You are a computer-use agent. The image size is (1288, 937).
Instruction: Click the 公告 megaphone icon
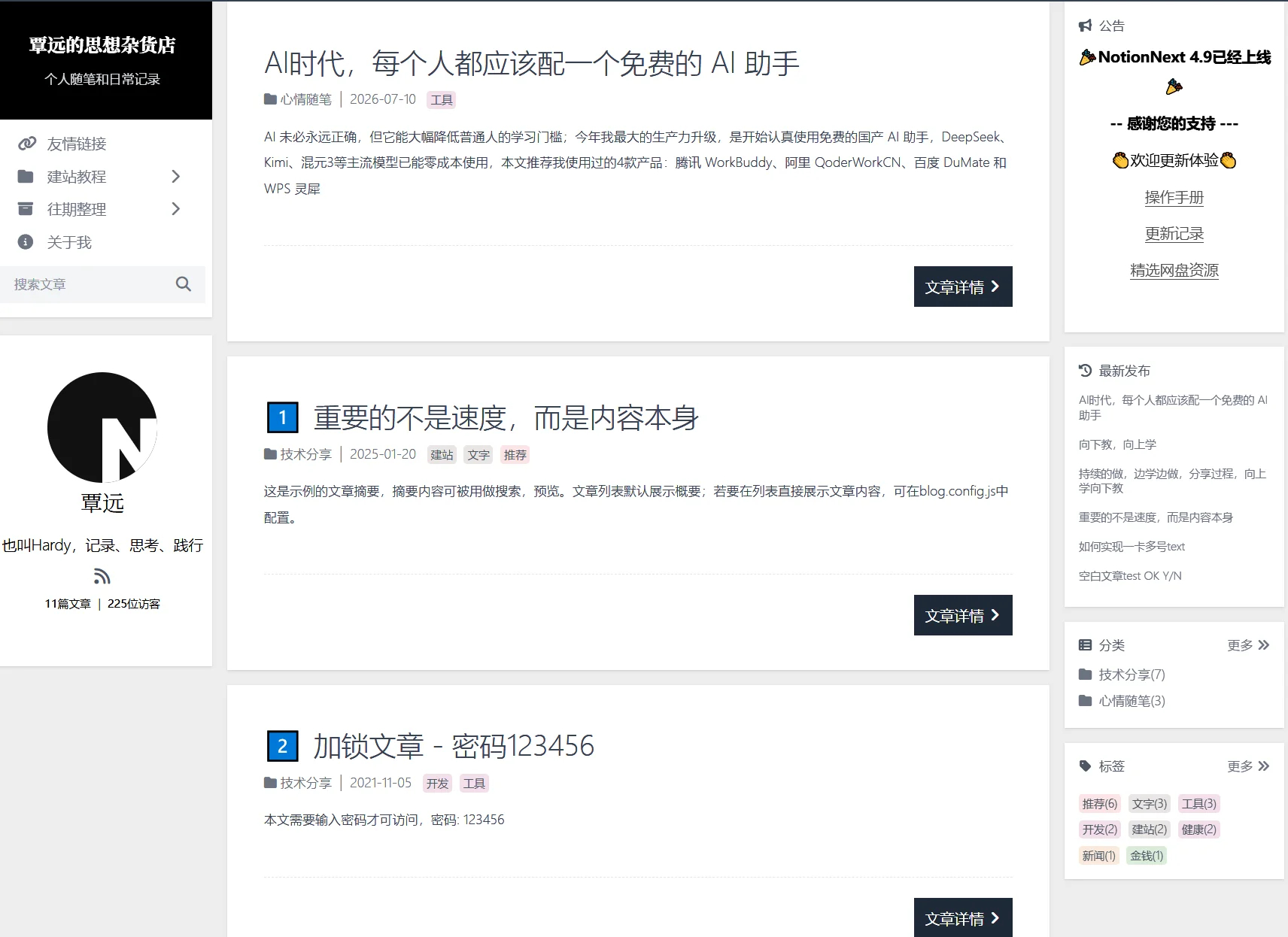click(x=1085, y=26)
